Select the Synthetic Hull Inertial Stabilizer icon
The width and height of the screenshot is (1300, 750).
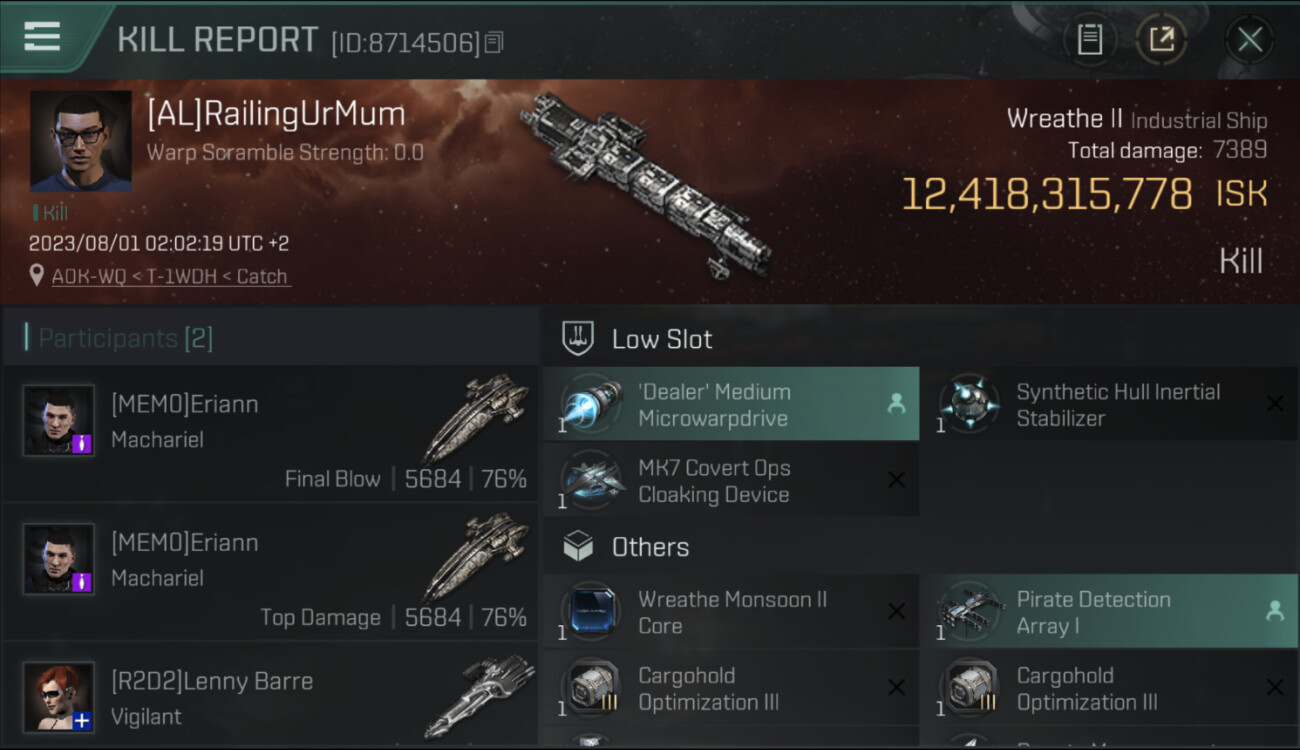coord(968,404)
